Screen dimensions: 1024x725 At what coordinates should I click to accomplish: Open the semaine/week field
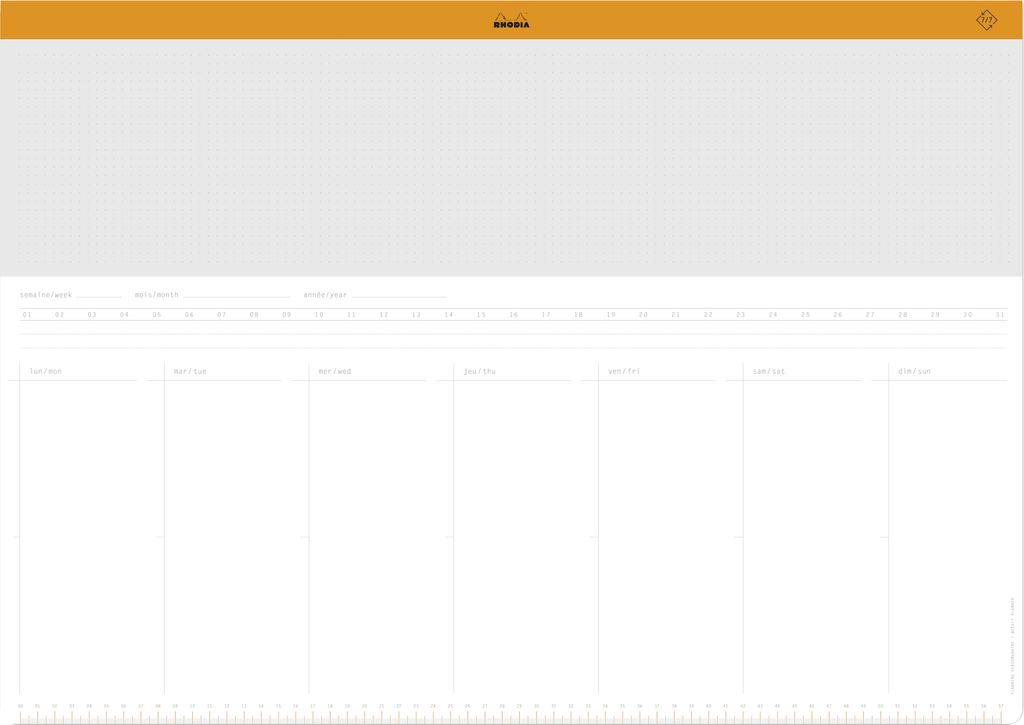pos(100,294)
